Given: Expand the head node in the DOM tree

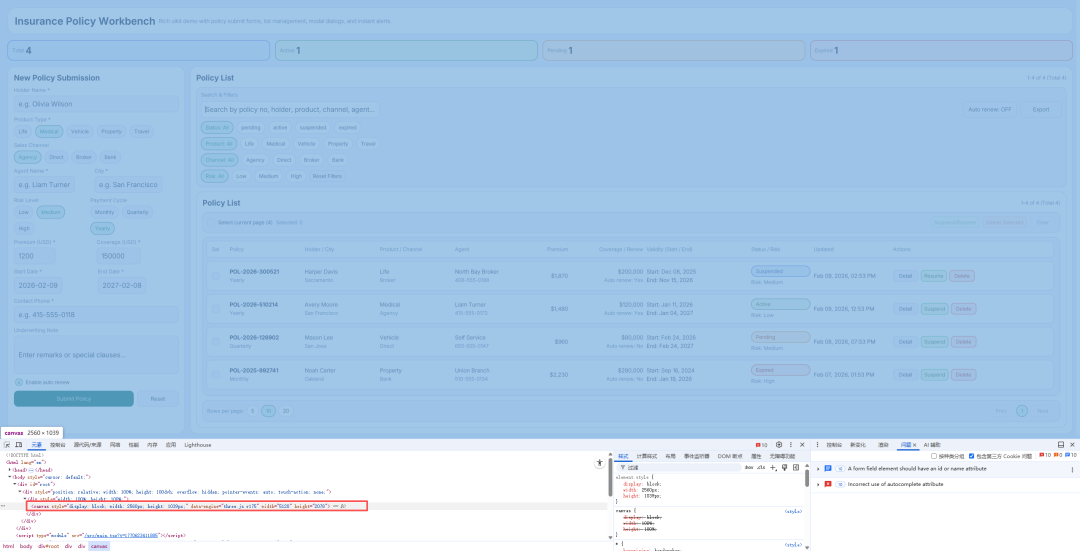Looking at the screenshot, I should pos(10,470).
